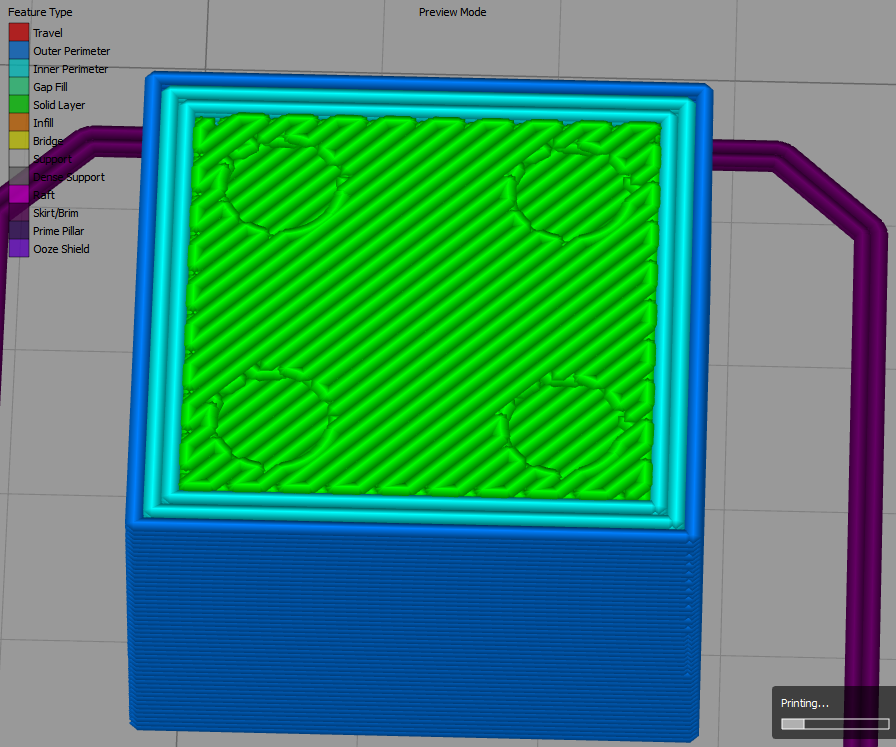Select the Prime Pillar color swatch
Screen dimensions: 896x747
[x=19, y=231]
